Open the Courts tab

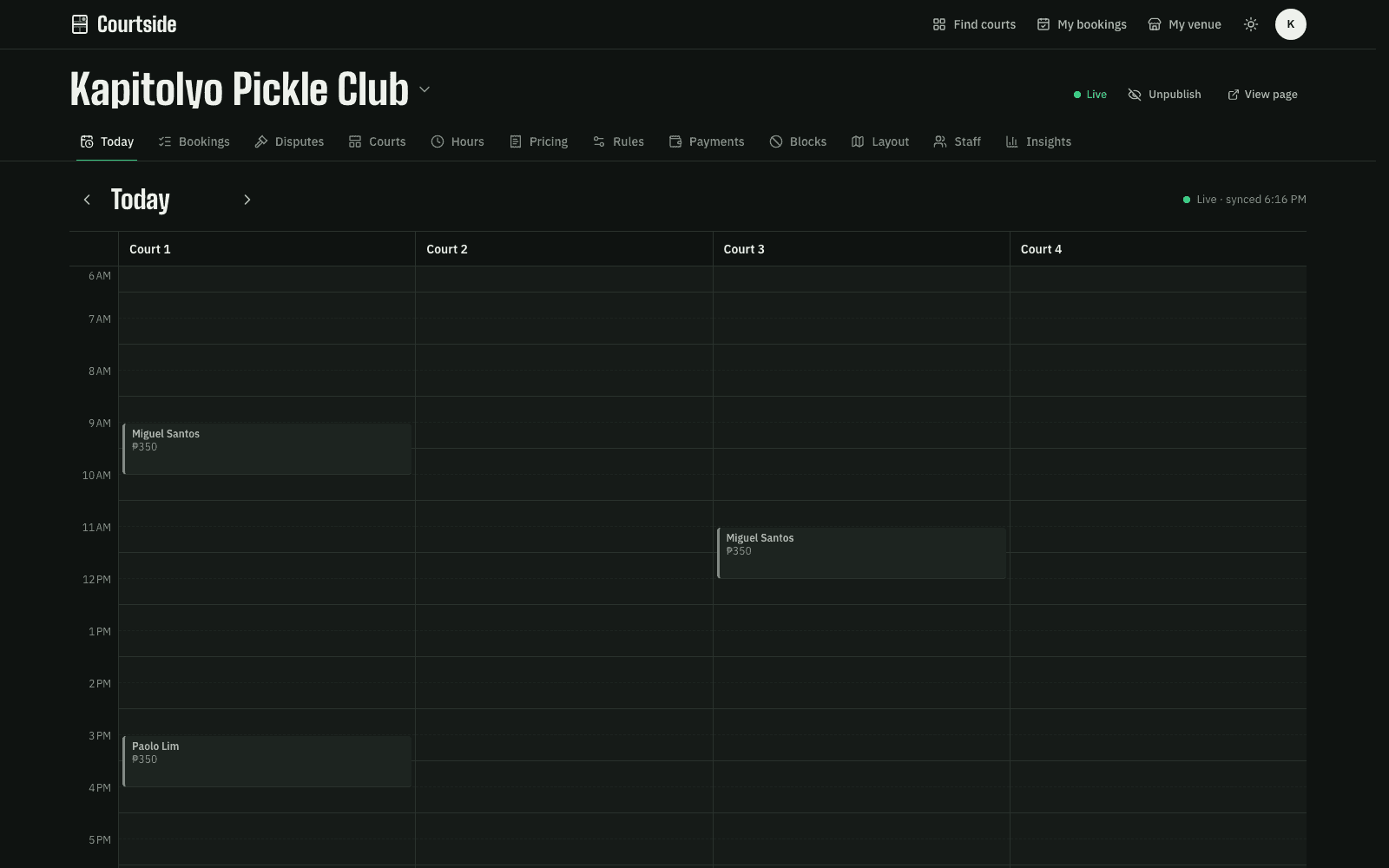377,141
